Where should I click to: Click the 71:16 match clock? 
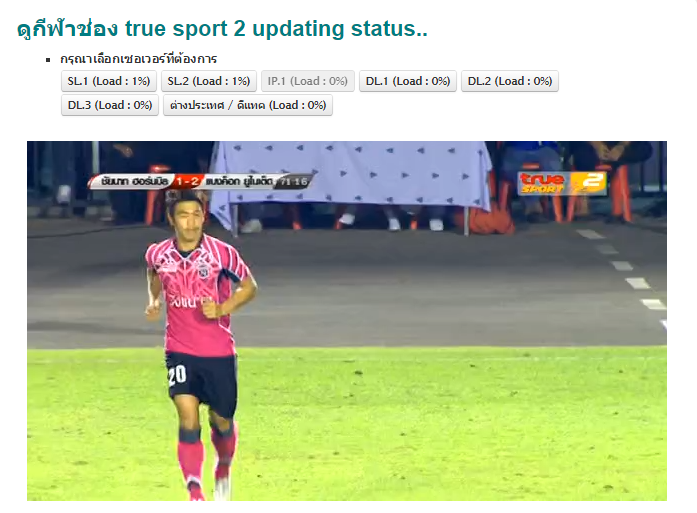pyautogui.click(x=293, y=181)
